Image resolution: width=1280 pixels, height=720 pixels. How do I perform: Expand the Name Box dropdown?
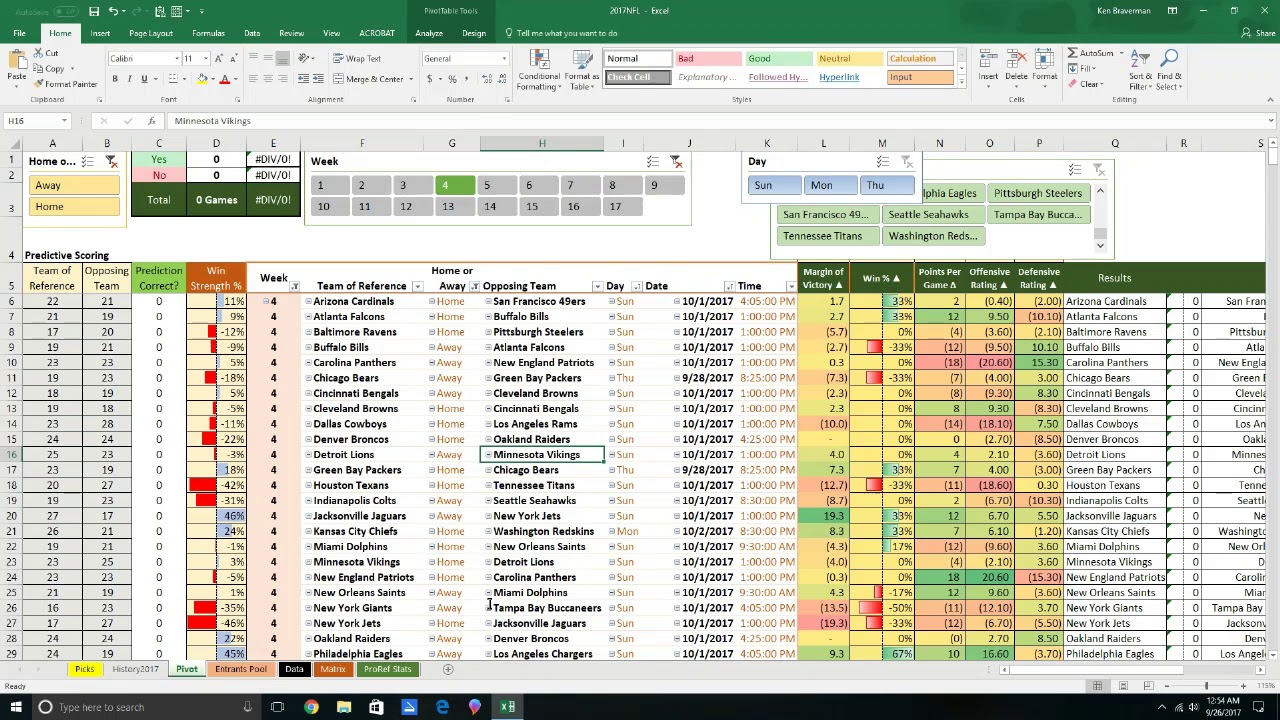coord(64,121)
